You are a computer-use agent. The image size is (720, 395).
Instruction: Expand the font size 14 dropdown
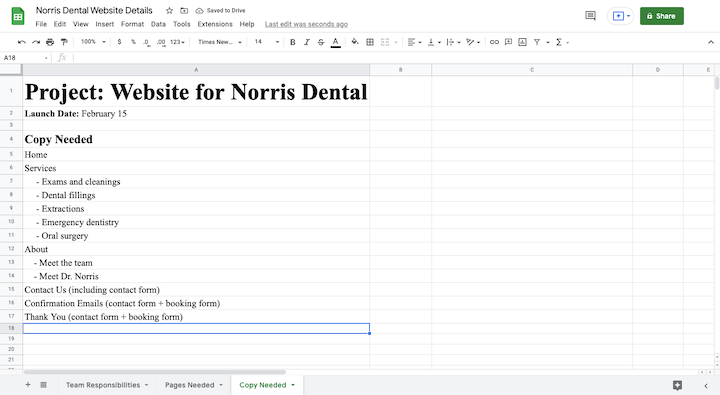[x=267, y=42]
